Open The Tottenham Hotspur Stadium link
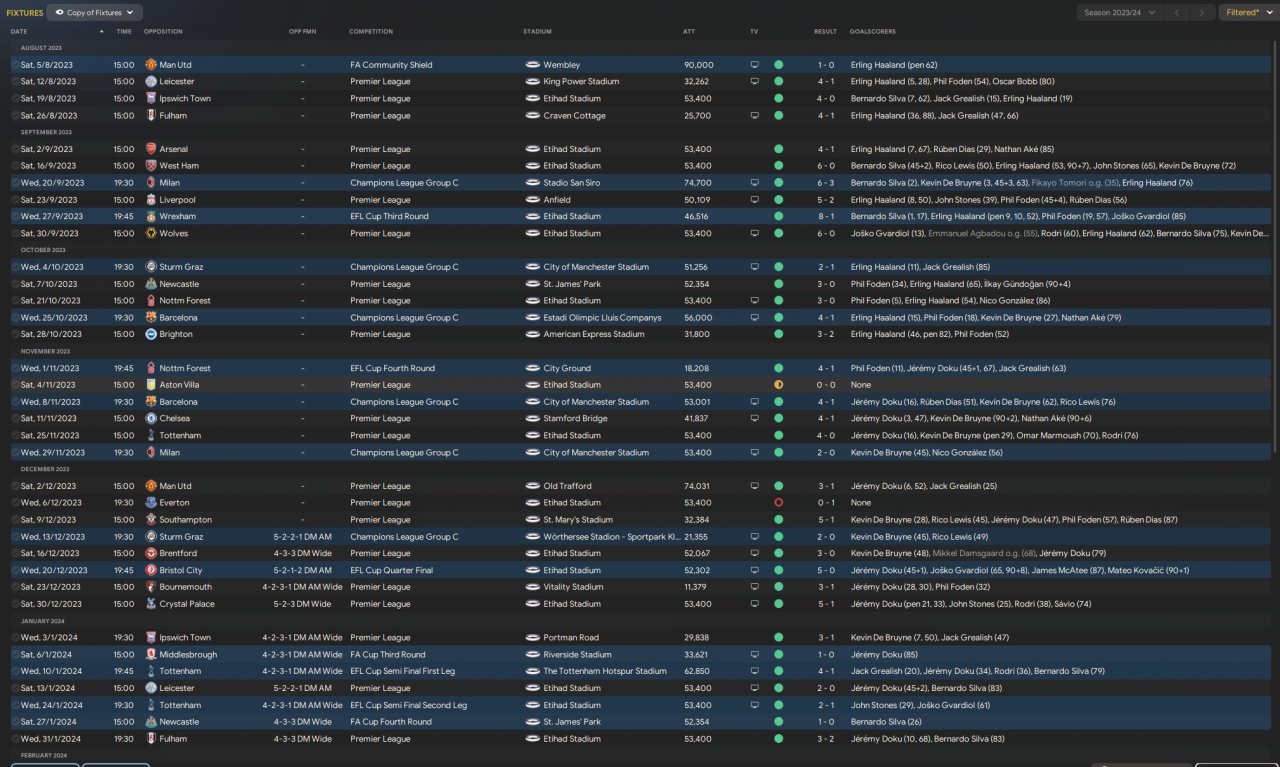1280x767 pixels. click(605, 672)
